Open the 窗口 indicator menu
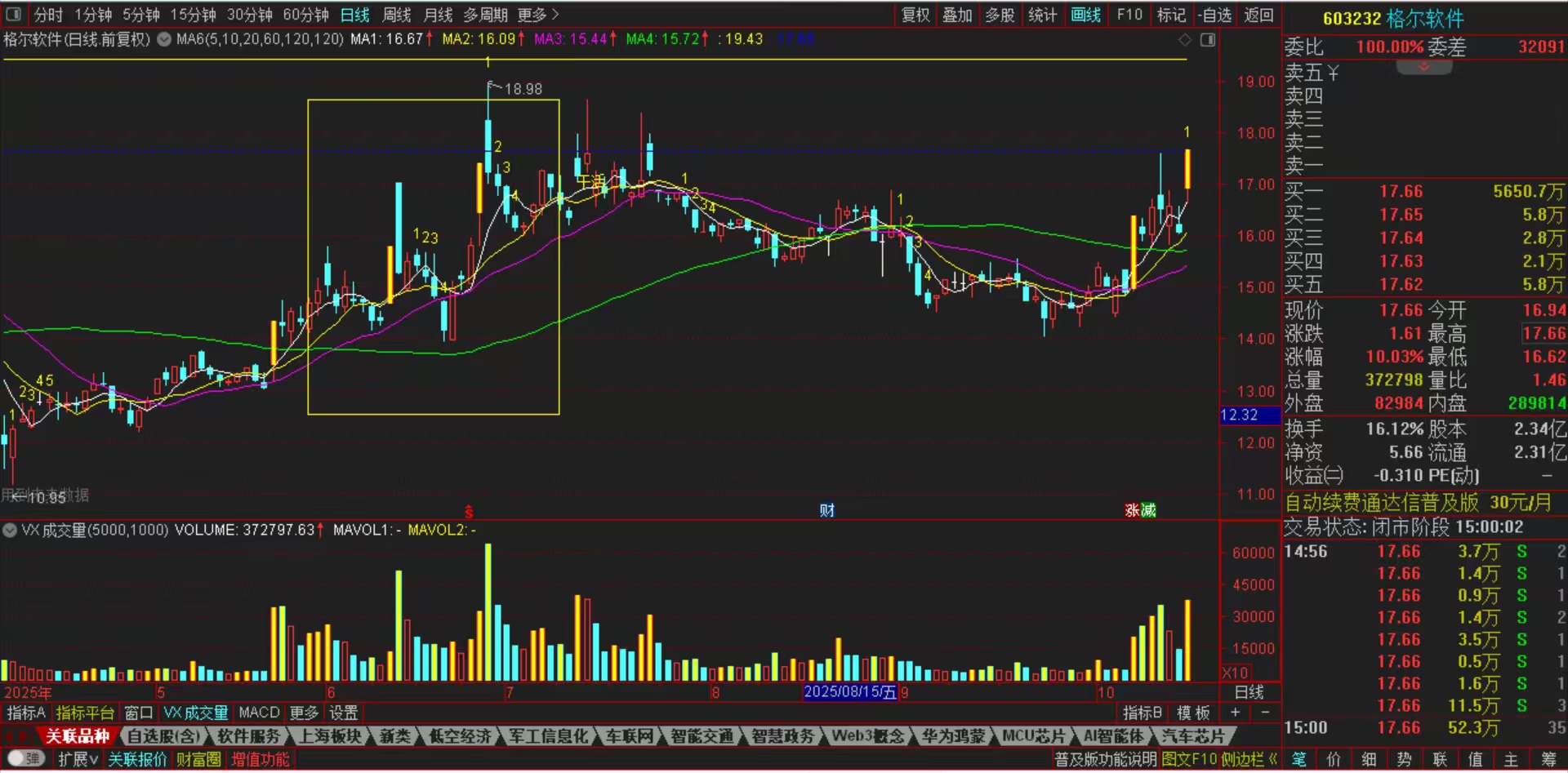Image resolution: width=1568 pixels, height=773 pixels. point(138,713)
